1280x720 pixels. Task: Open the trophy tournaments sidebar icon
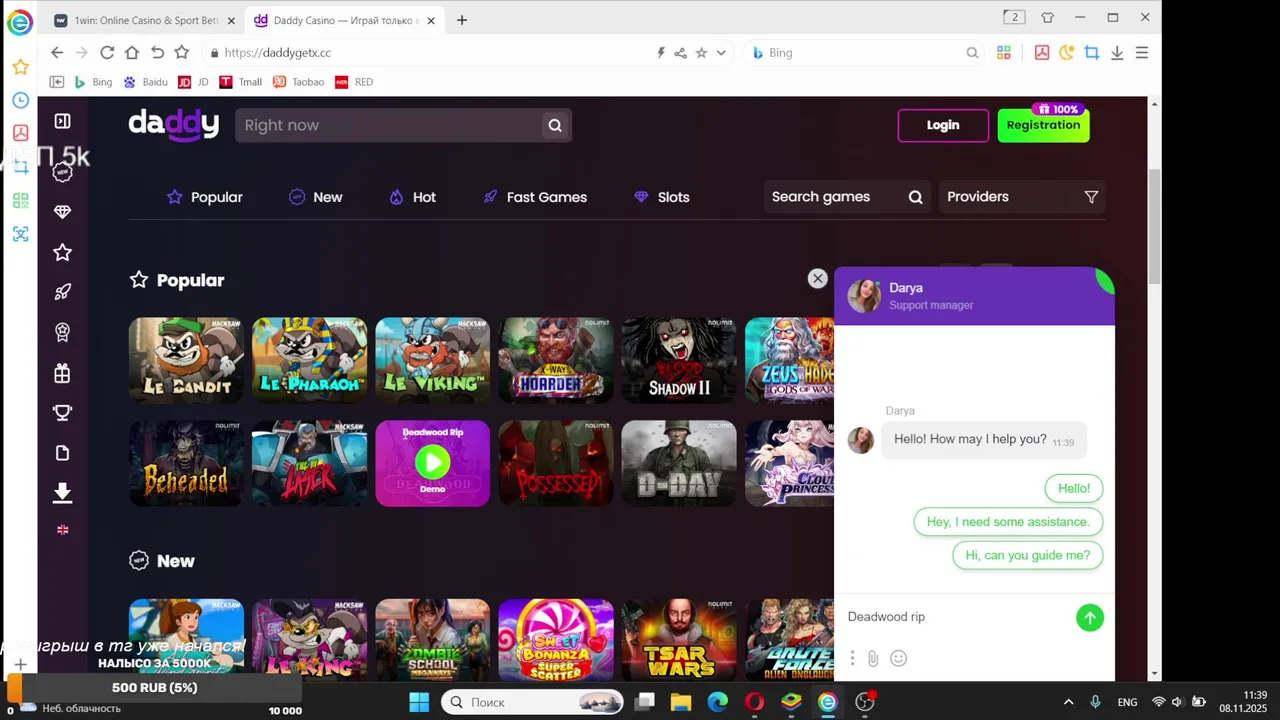pyautogui.click(x=62, y=413)
